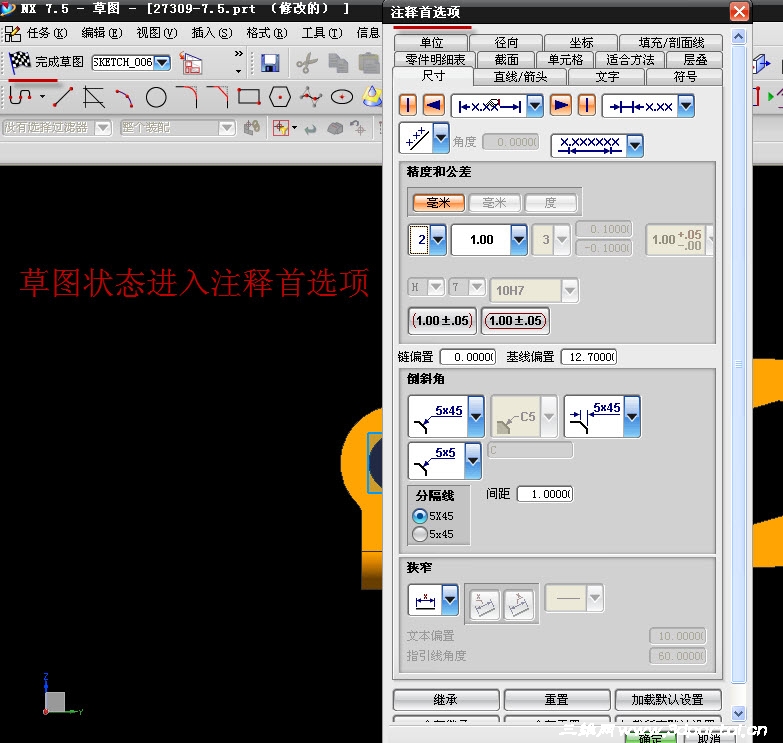Open the X.XXXXXX text-above-line dropdown
Image resolution: width=783 pixels, height=743 pixels.
pyautogui.click(x=635, y=145)
